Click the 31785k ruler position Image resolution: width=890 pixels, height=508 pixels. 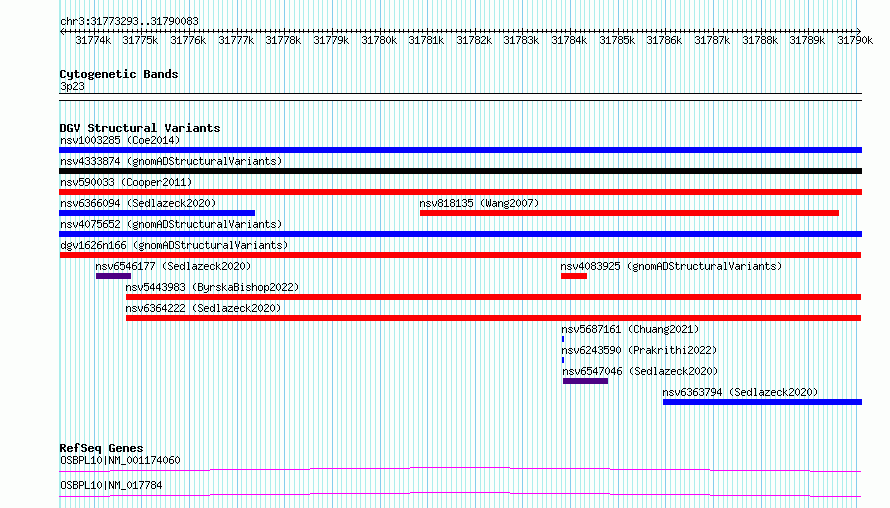point(616,40)
